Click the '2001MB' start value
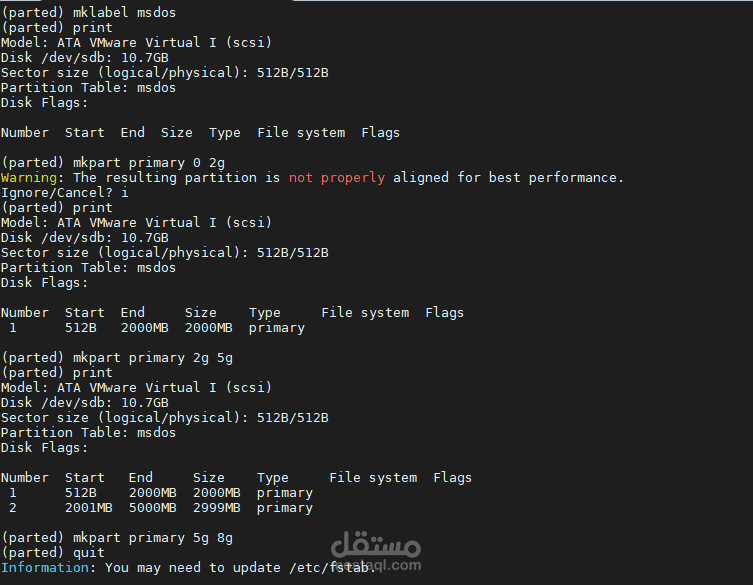753x585 pixels. click(88, 507)
